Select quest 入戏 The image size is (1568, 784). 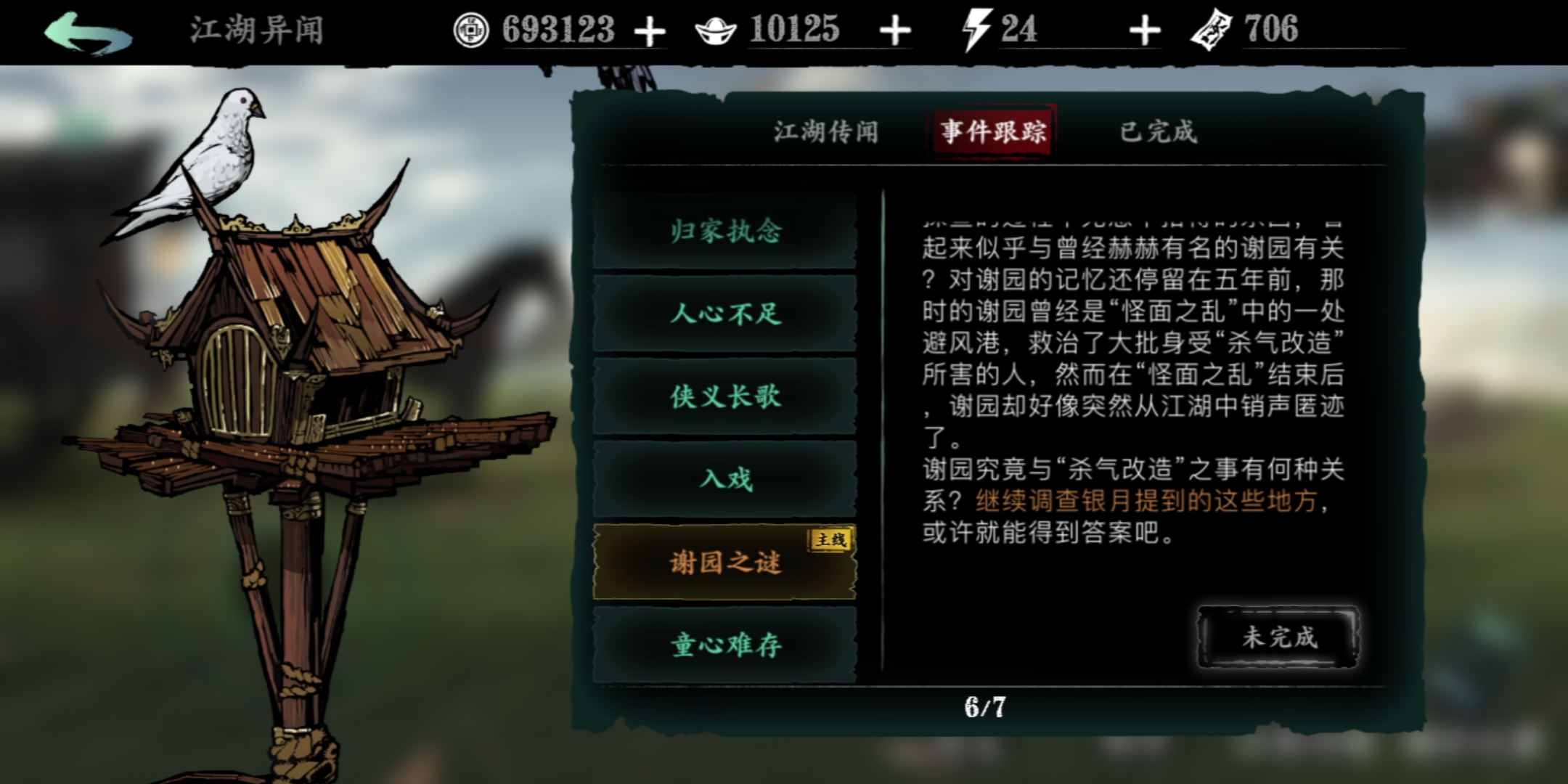point(724,479)
